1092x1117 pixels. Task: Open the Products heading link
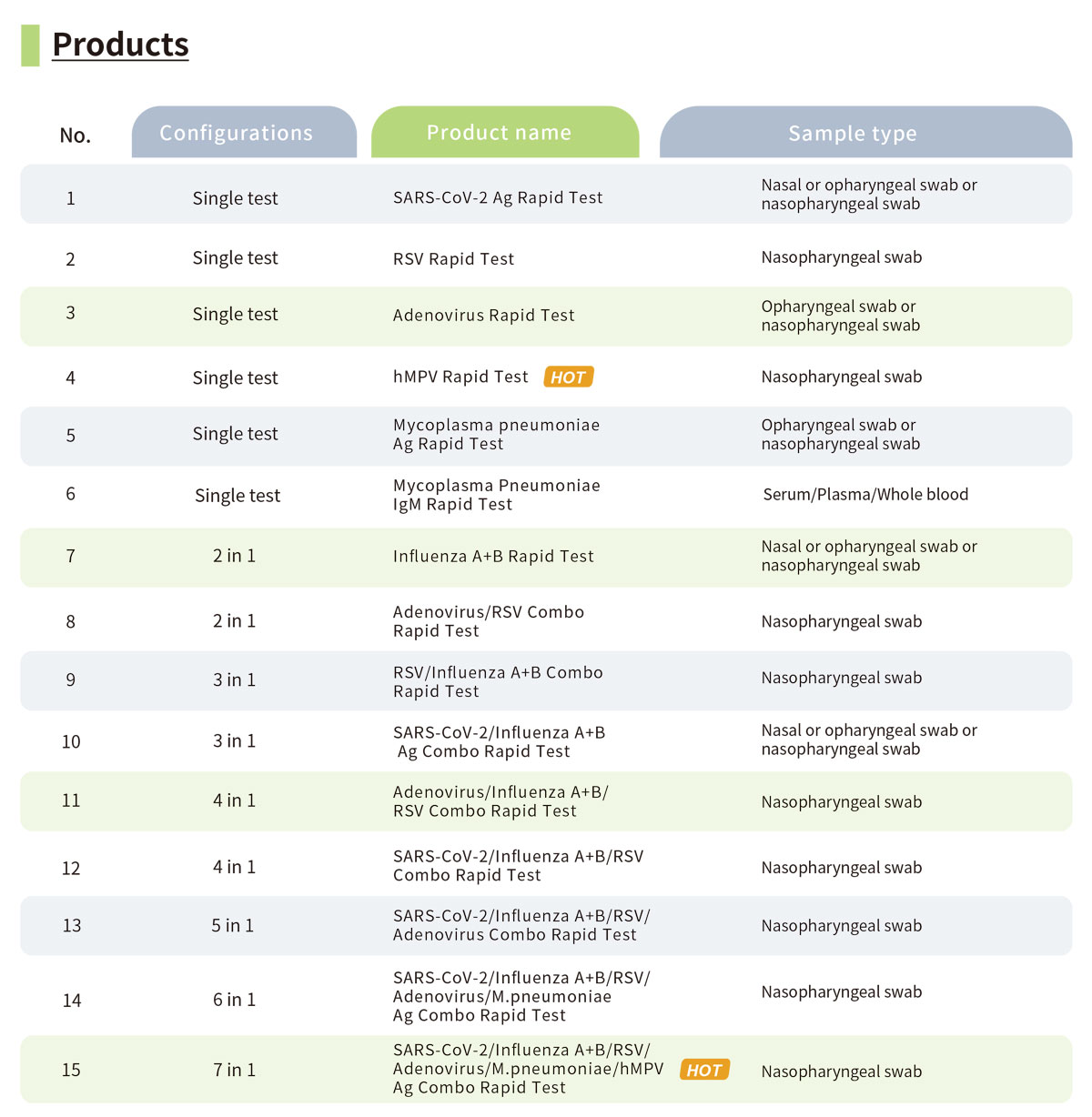pyautogui.click(x=120, y=45)
